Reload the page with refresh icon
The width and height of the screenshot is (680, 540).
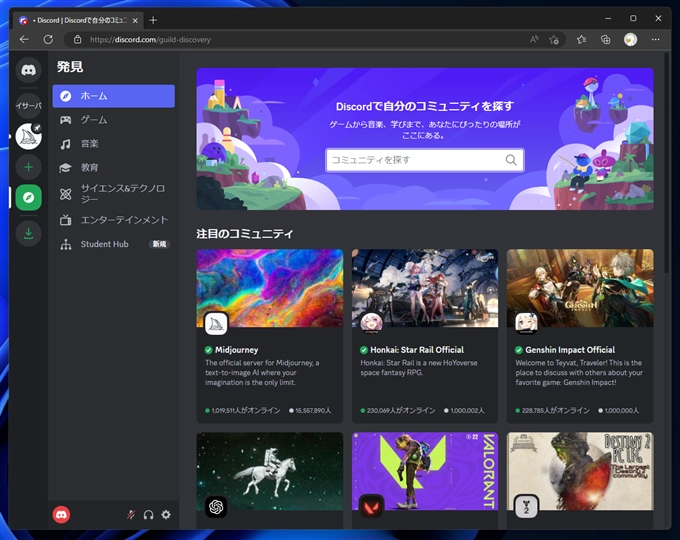(x=48, y=39)
